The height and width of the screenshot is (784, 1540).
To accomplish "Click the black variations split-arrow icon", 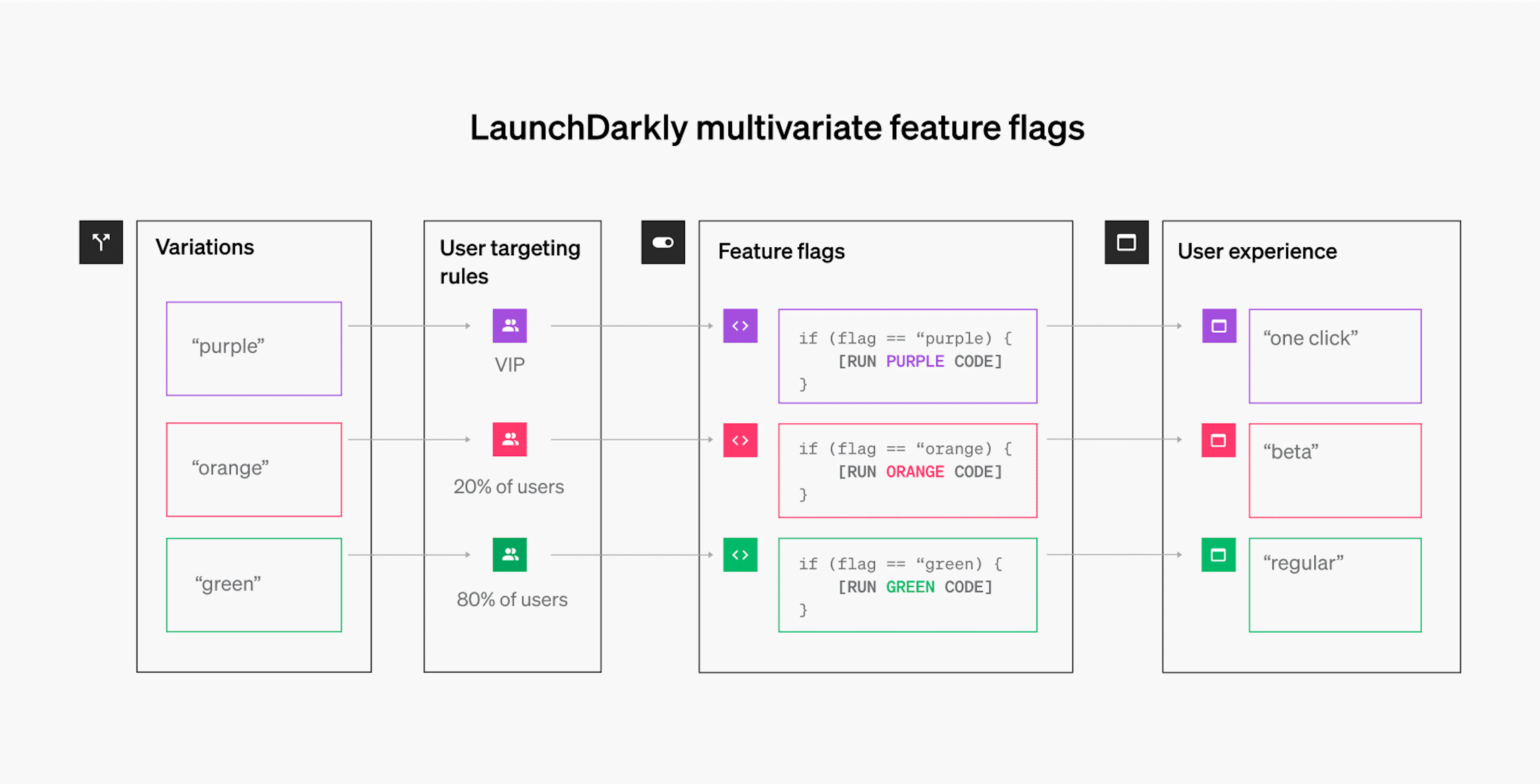I will [101, 242].
